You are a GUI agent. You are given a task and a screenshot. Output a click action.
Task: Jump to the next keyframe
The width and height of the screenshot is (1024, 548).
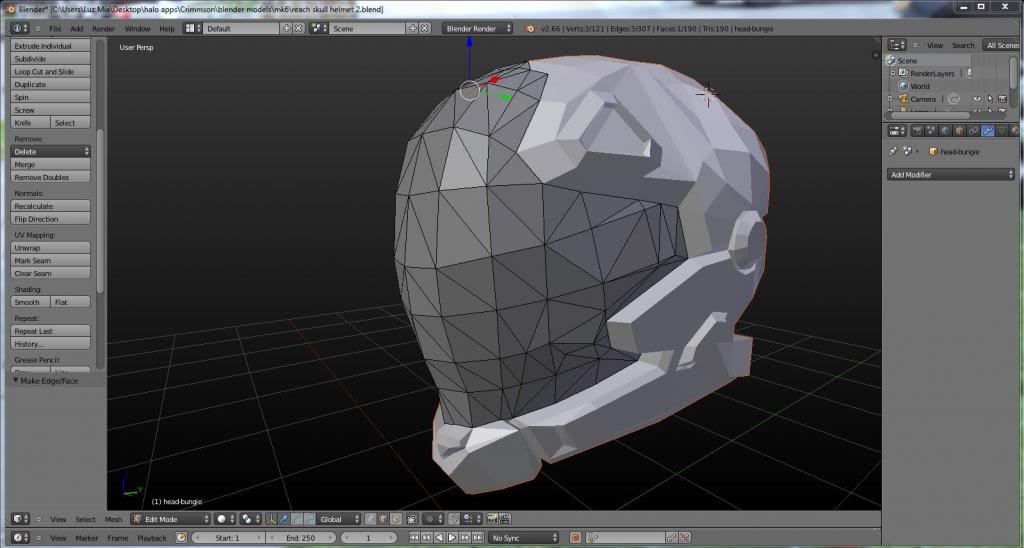point(464,538)
